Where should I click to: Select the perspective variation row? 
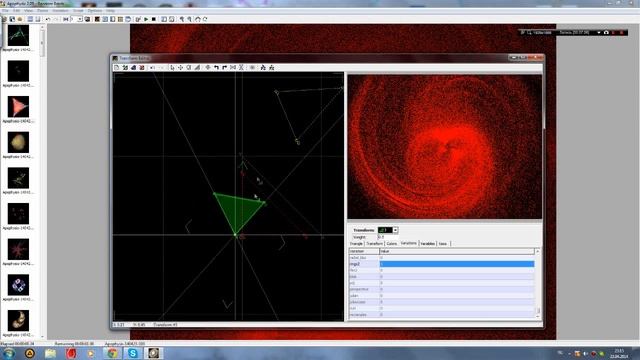pyautogui.click(x=442, y=289)
